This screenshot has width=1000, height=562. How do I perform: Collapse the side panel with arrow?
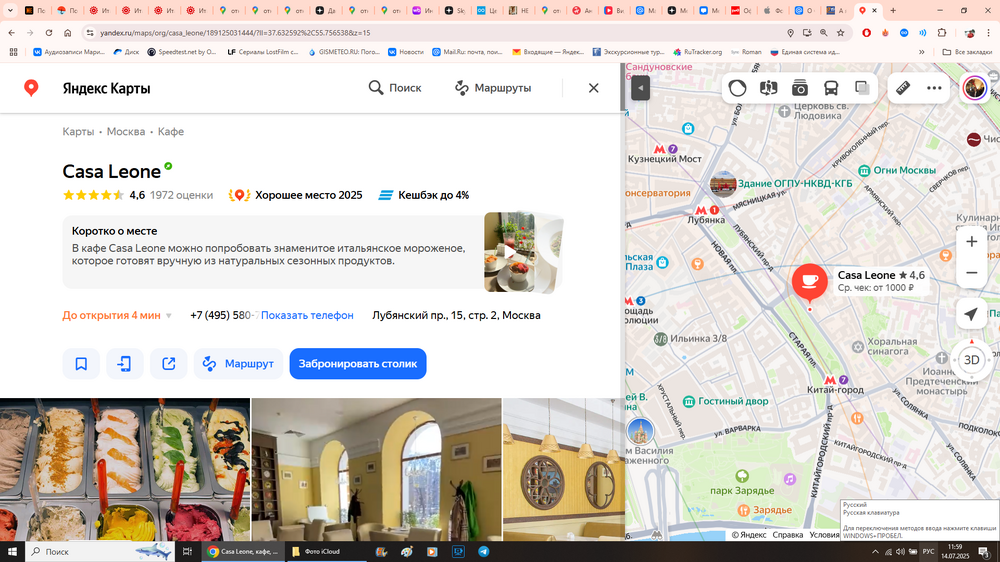(640, 88)
